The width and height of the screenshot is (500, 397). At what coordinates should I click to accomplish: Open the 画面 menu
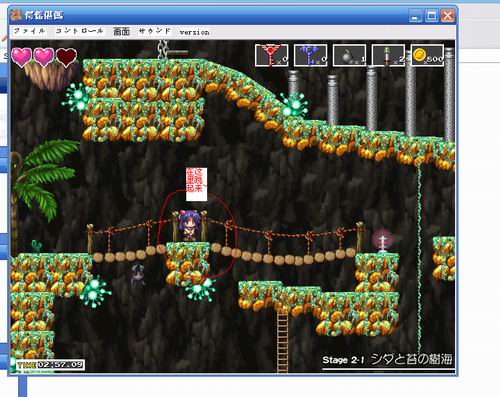(121, 31)
